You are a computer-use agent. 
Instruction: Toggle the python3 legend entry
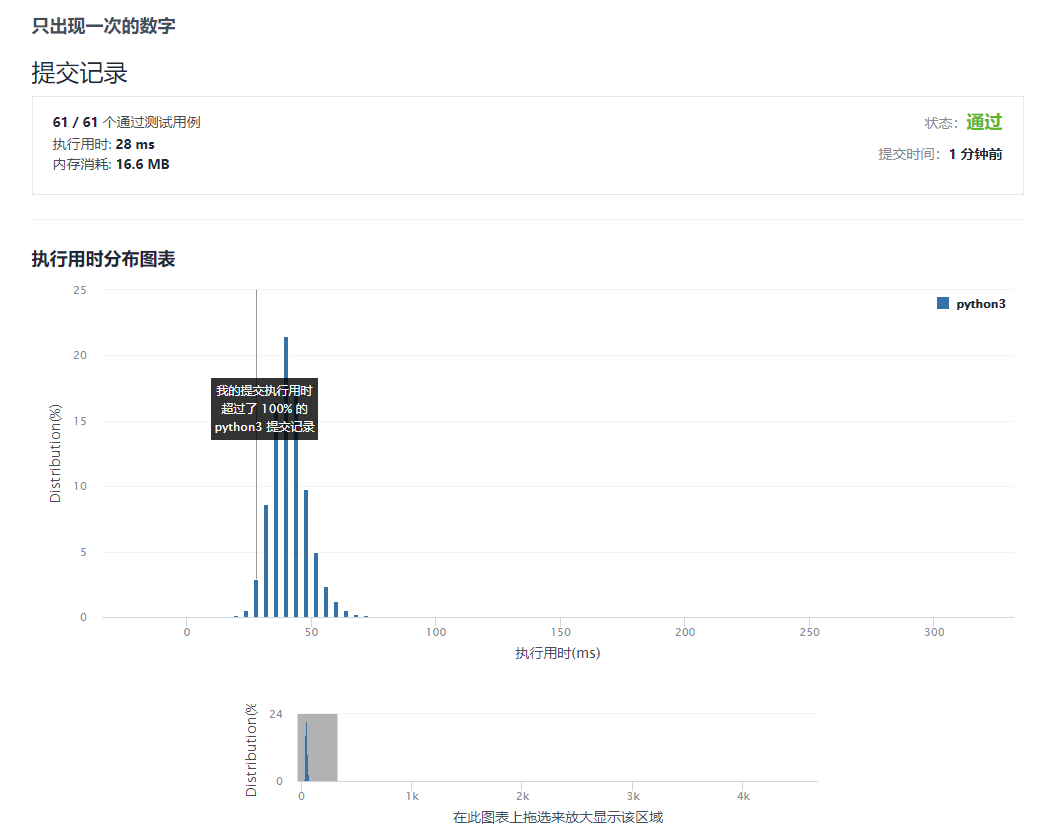pos(971,304)
